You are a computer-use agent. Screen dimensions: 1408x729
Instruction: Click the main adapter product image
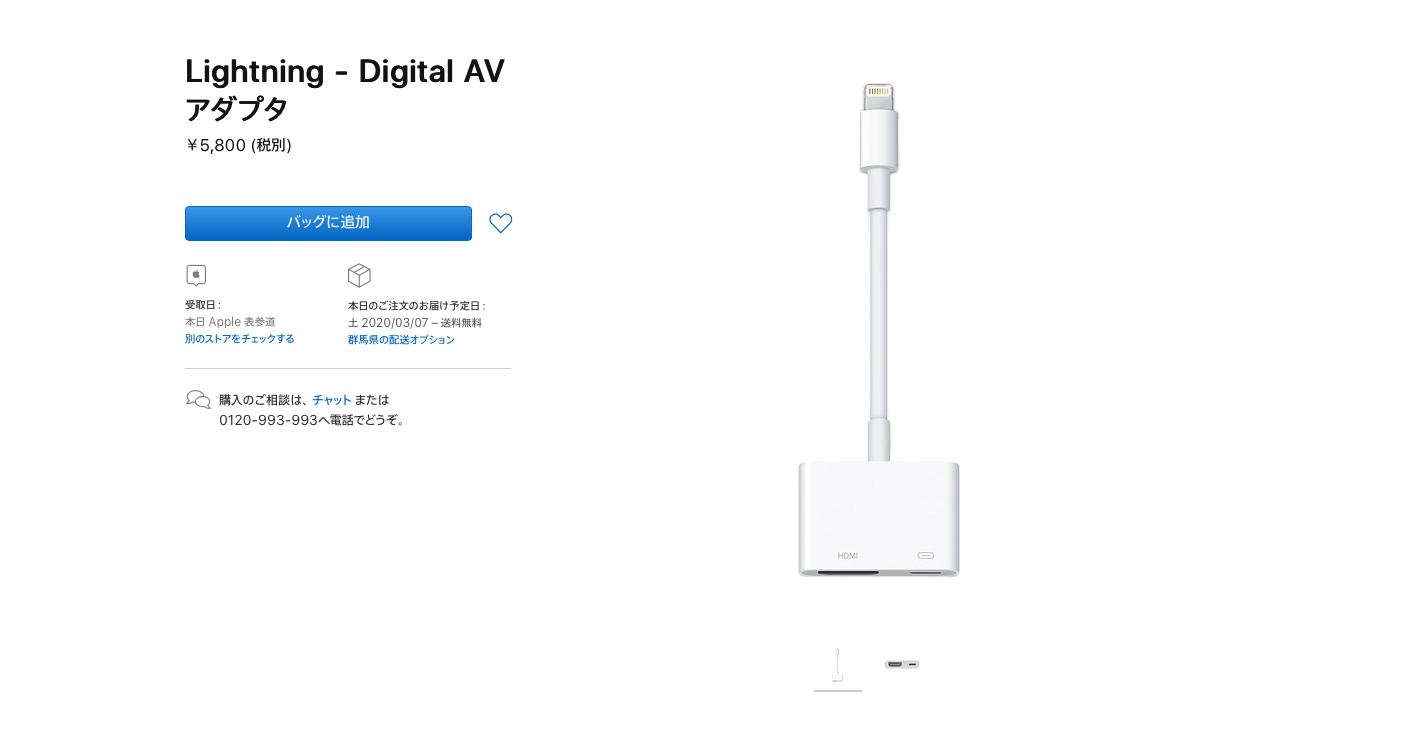click(879, 330)
